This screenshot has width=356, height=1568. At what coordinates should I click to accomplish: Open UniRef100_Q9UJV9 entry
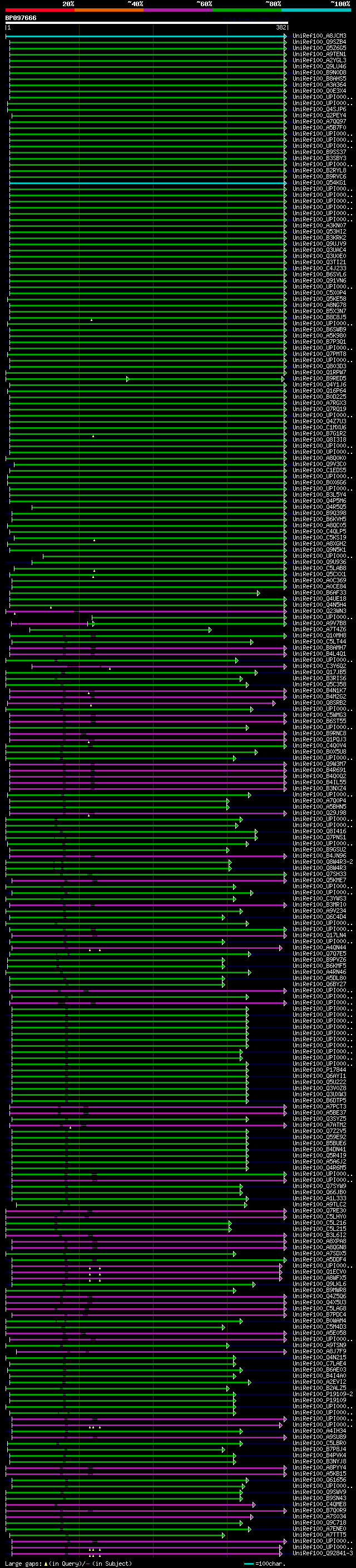(x=319, y=244)
